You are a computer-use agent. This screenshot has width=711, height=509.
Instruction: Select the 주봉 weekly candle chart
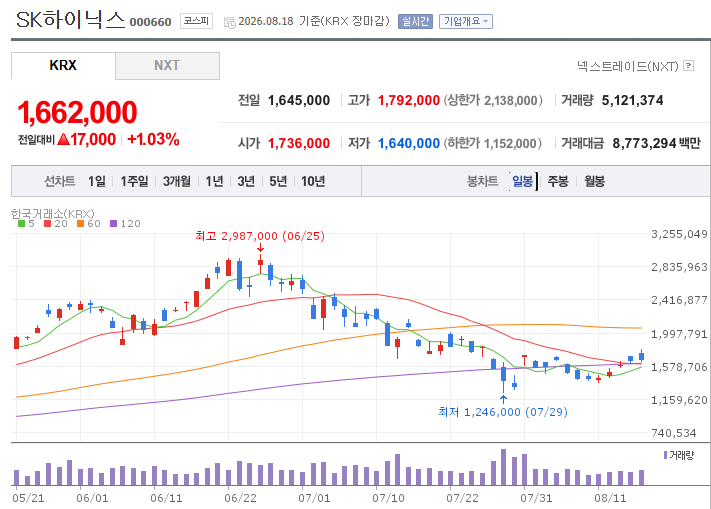click(558, 181)
